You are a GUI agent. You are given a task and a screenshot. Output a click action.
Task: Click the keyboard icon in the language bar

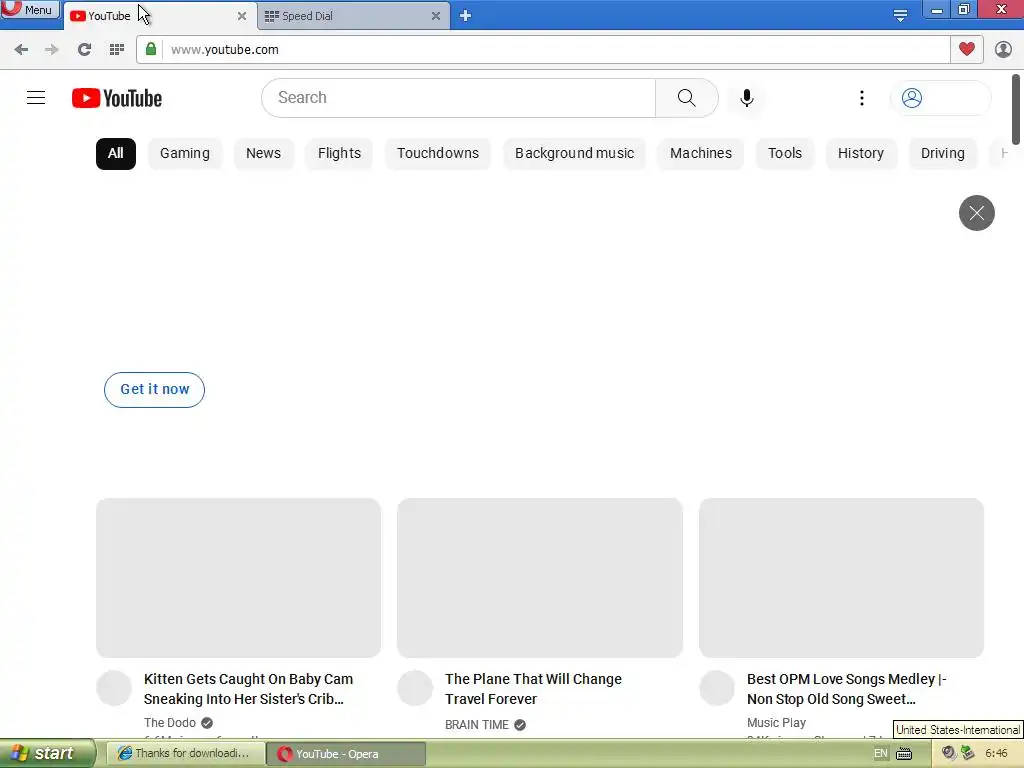pos(904,754)
